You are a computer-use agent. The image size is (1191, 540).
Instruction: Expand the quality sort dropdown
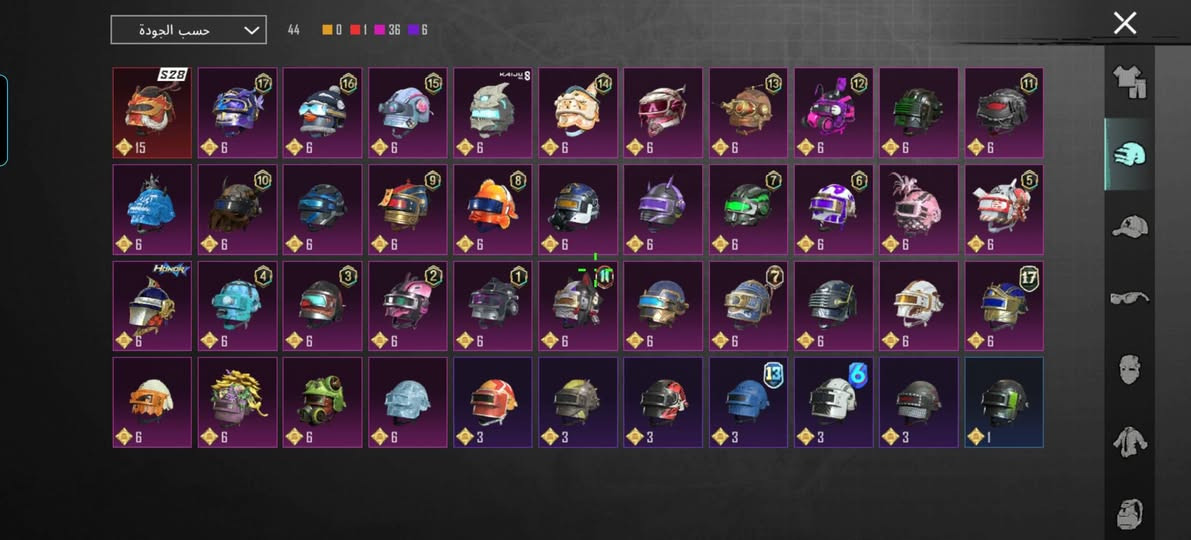[188, 30]
